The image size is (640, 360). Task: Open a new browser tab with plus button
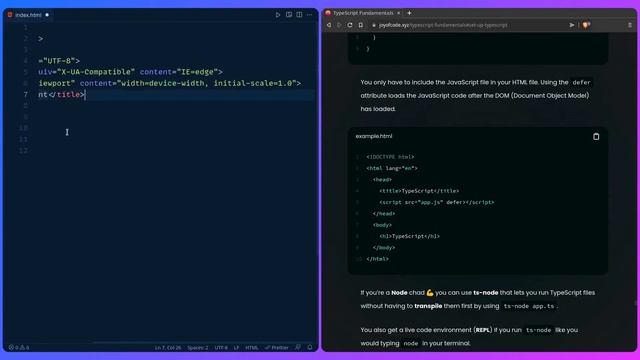click(409, 13)
